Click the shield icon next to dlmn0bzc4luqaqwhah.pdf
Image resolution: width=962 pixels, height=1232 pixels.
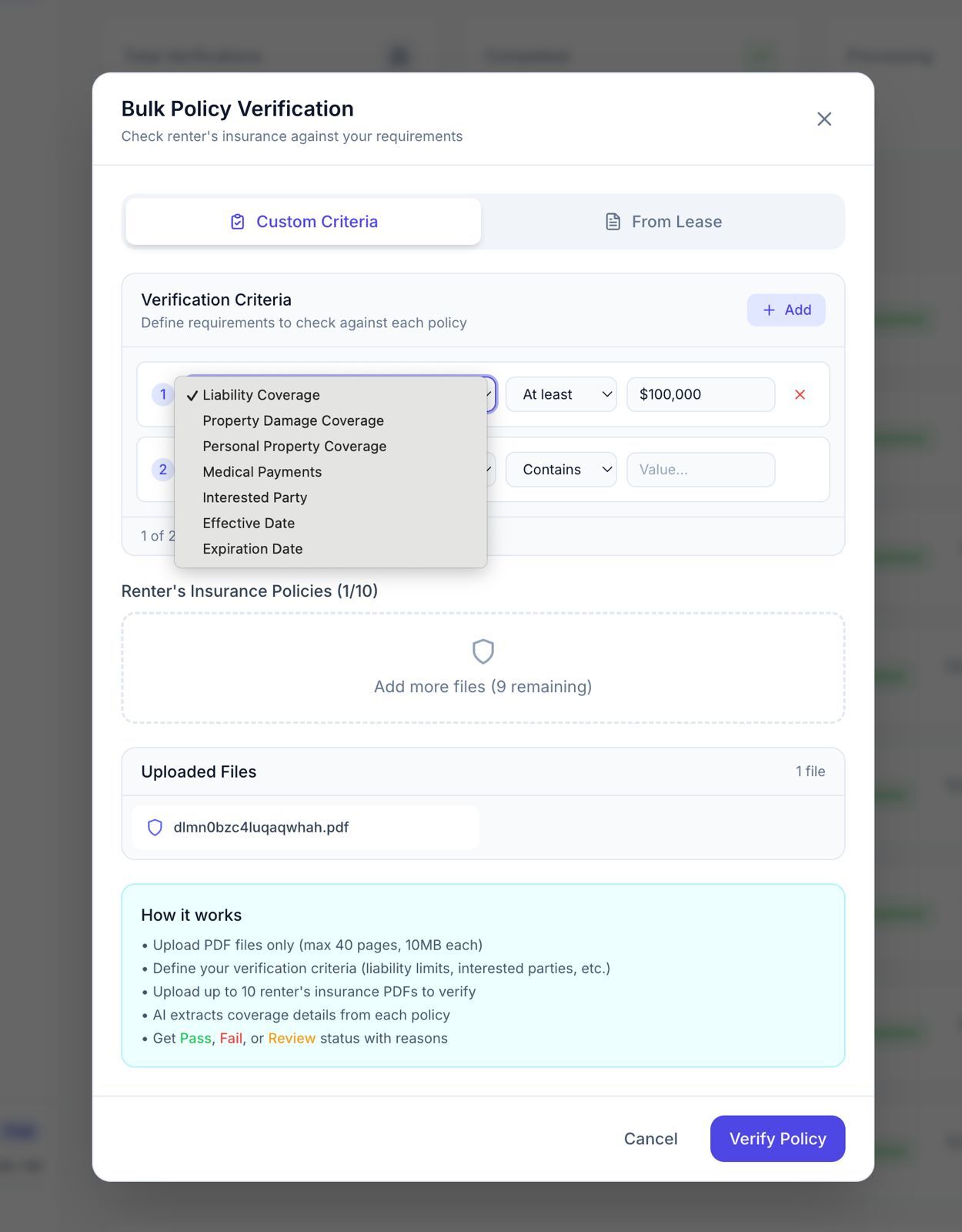coord(154,827)
